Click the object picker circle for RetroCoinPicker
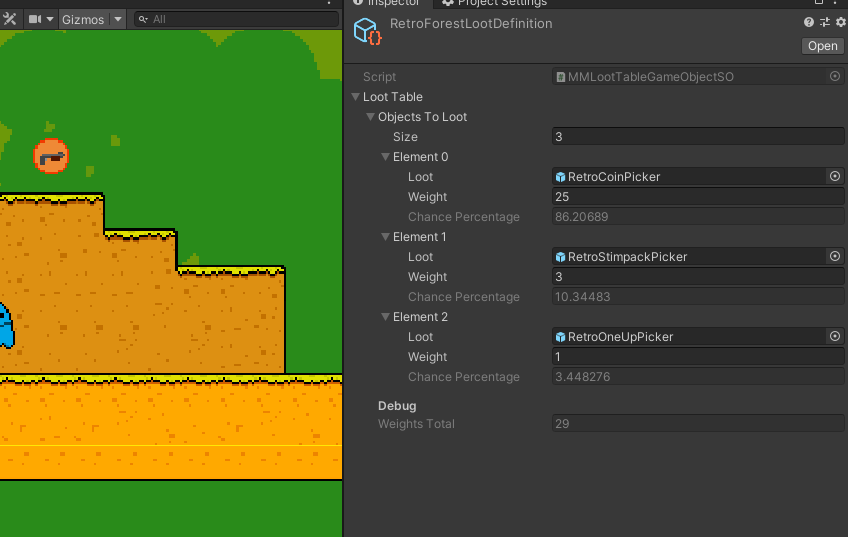 [x=835, y=177]
